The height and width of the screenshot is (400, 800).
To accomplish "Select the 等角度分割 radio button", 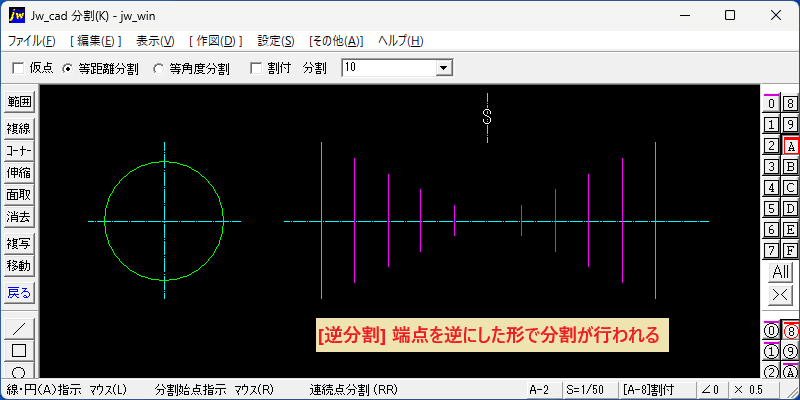I will 159,69.
